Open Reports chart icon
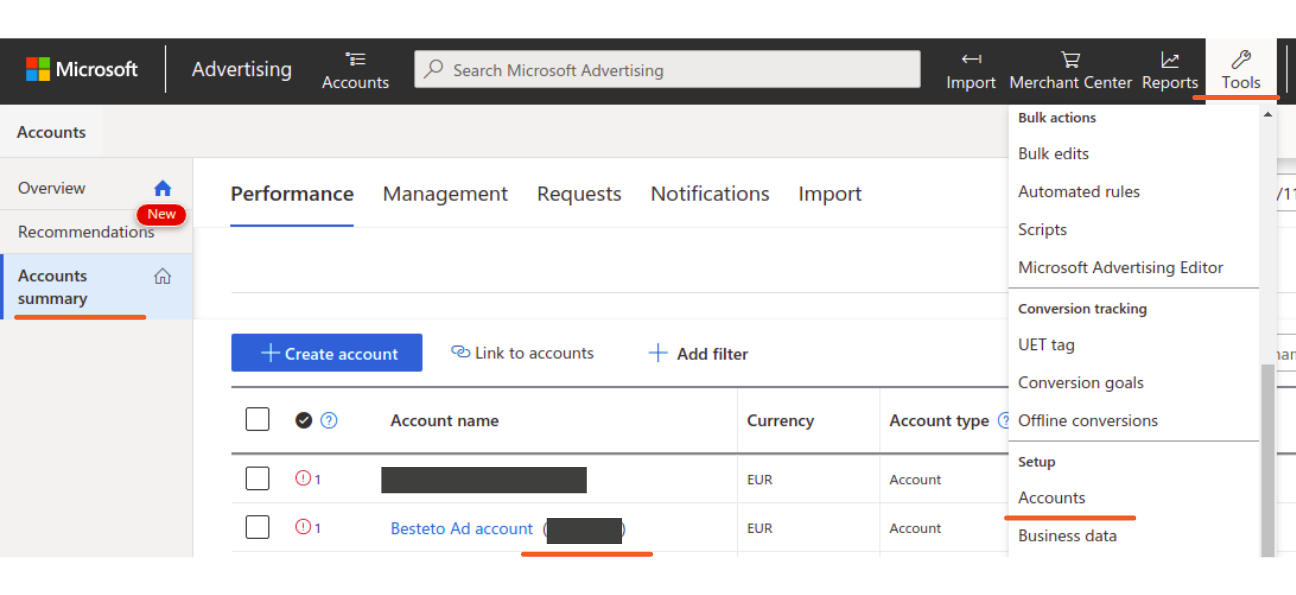Screen dimensions: 1296x595 (1170, 60)
